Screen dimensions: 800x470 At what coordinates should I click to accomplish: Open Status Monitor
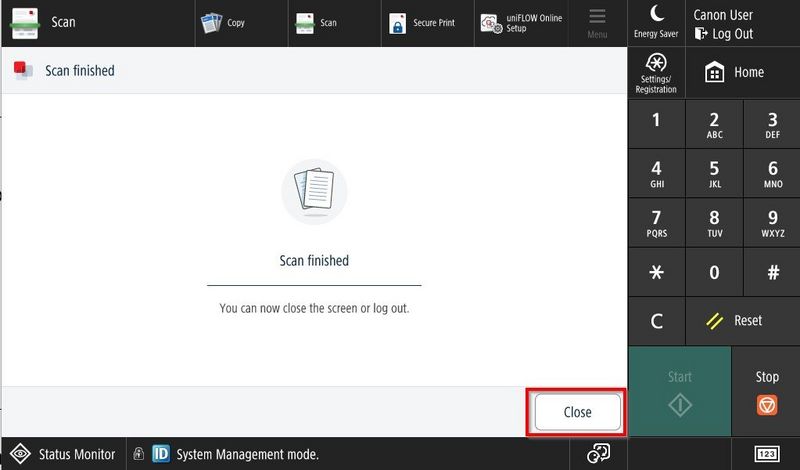click(64, 454)
